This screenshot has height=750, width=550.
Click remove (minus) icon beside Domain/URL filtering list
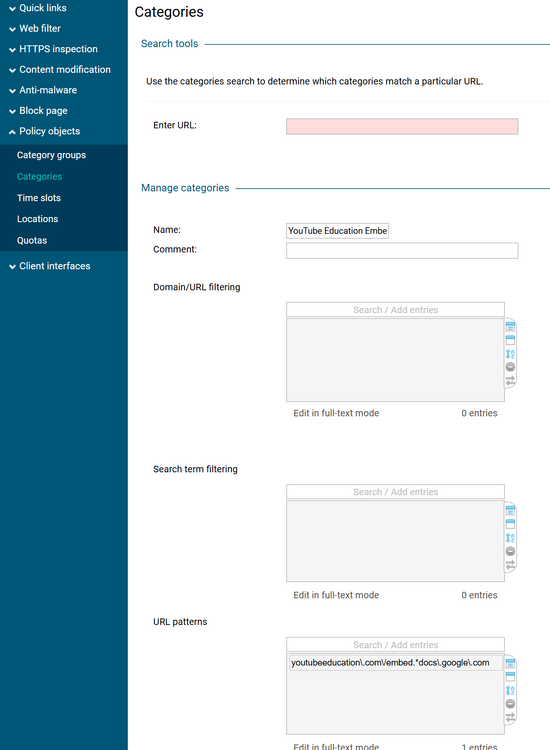point(510,367)
